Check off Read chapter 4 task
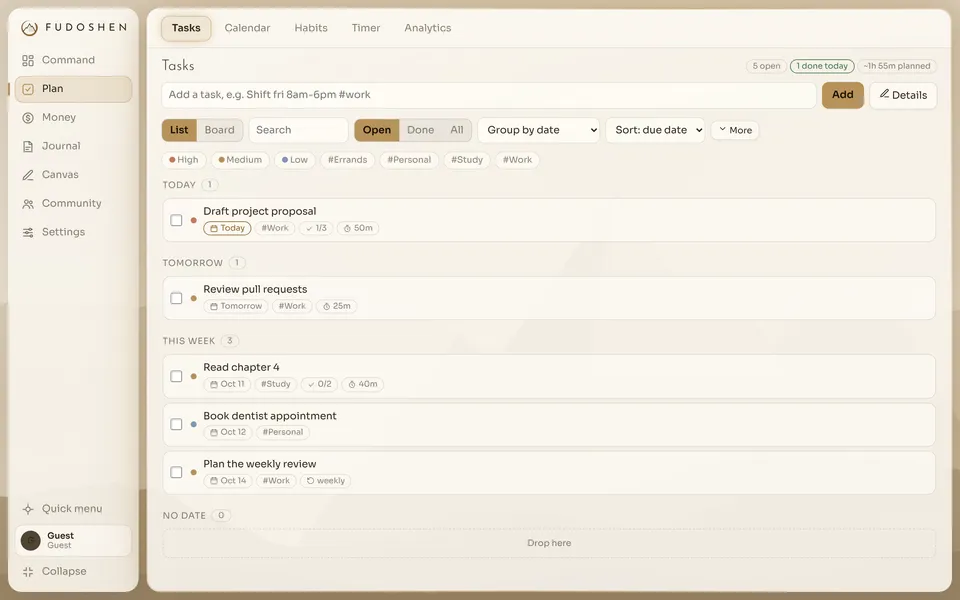 click(176, 376)
